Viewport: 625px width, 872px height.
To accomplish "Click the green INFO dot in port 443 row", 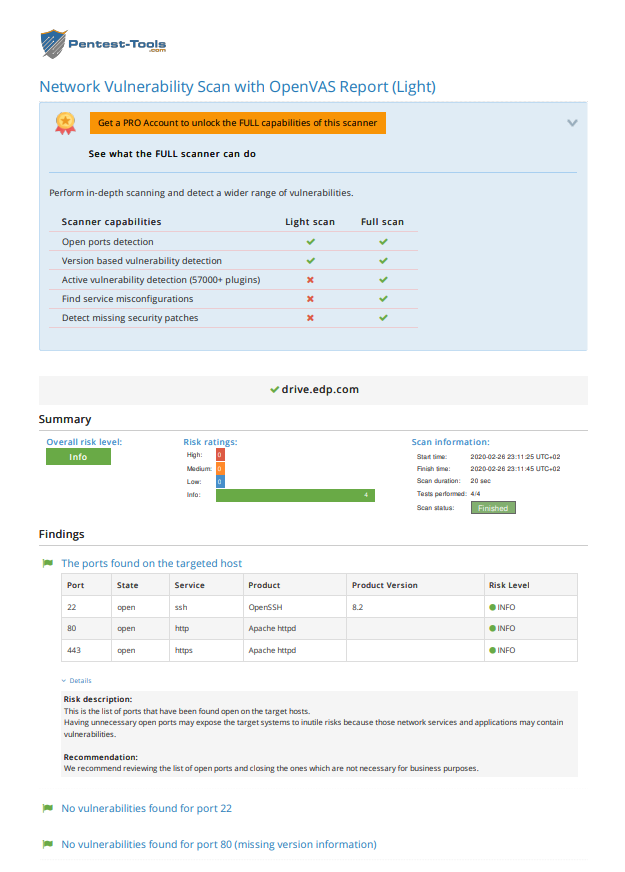I will pyautogui.click(x=493, y=650).
